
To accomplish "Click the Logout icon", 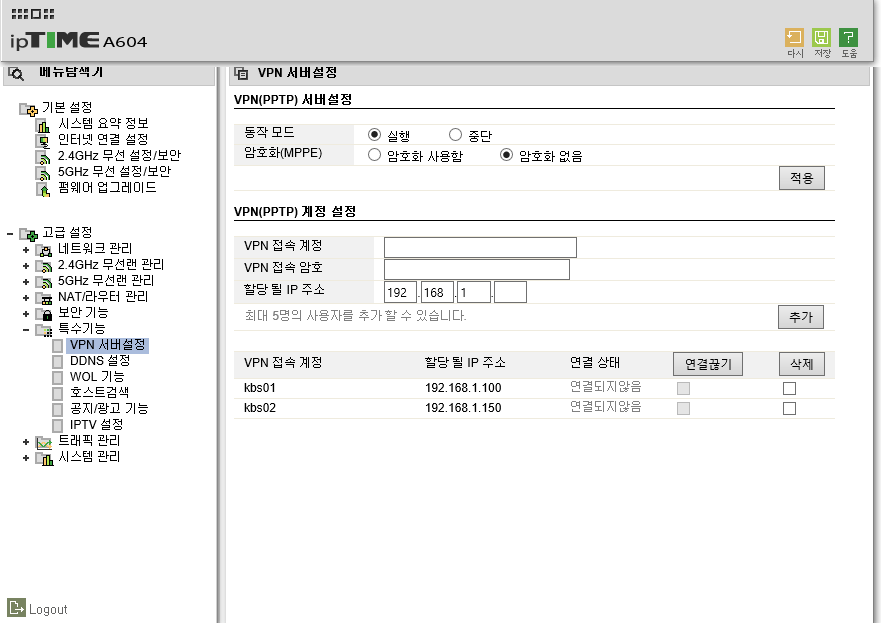I will [x=16, y=607].
